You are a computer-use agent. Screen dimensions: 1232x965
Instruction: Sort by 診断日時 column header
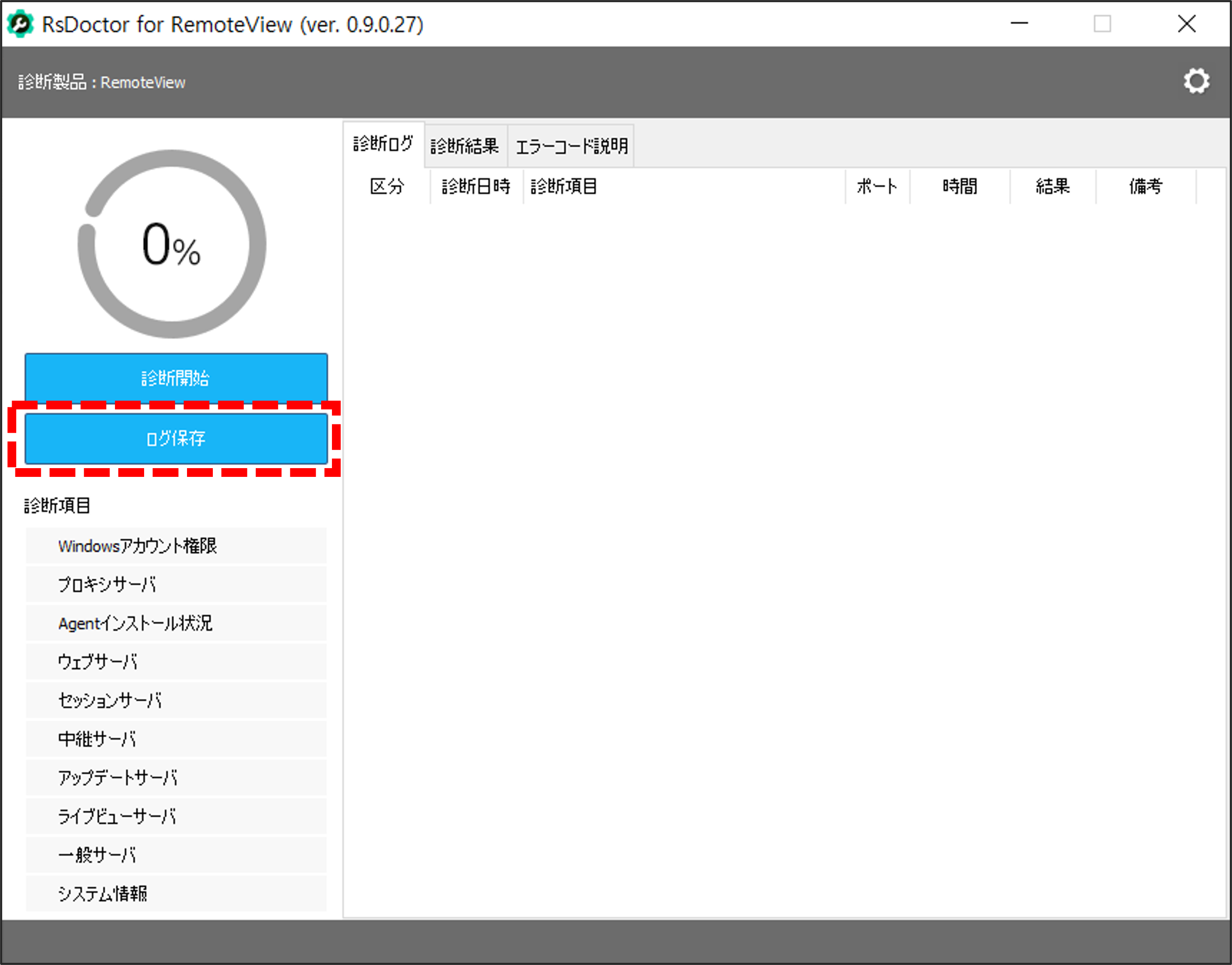coord(477,186)
